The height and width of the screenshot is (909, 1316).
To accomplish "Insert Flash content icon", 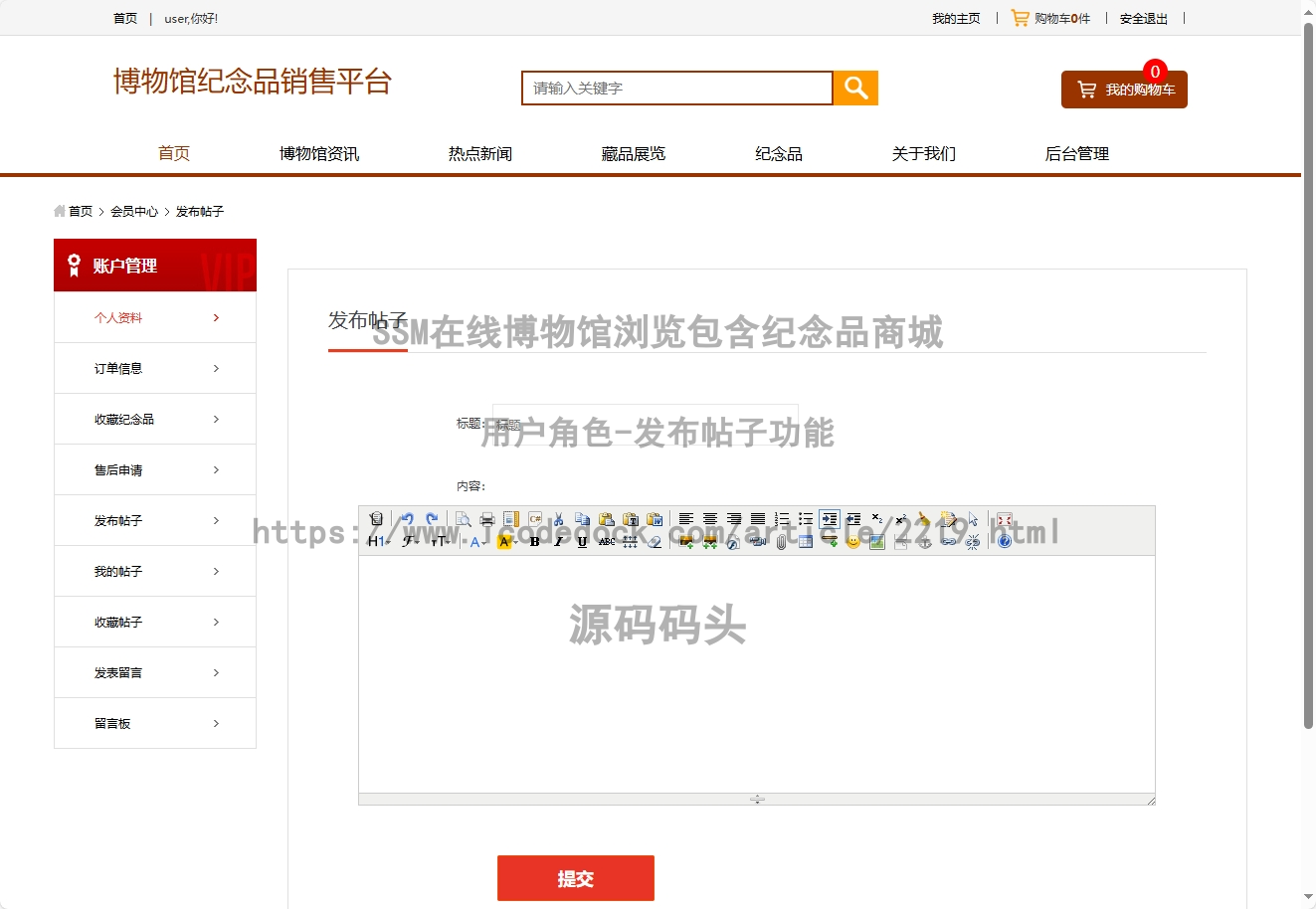I will 733,542.
